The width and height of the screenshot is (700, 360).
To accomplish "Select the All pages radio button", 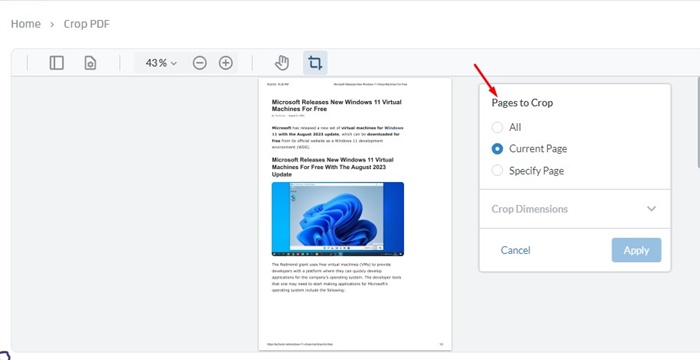I will pos(497,127).
